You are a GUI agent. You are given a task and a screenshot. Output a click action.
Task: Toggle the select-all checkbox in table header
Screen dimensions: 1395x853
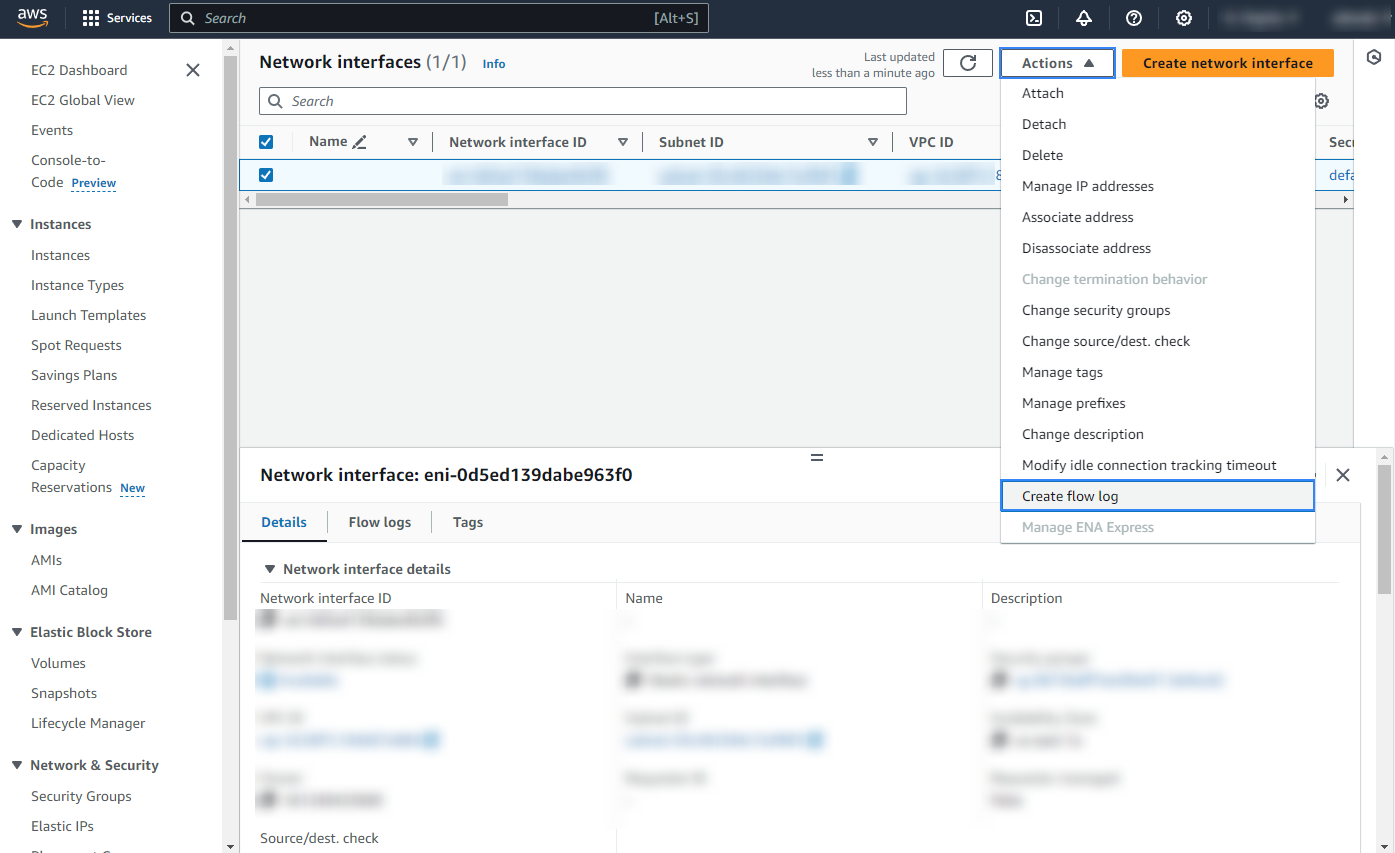click(266, 142)
